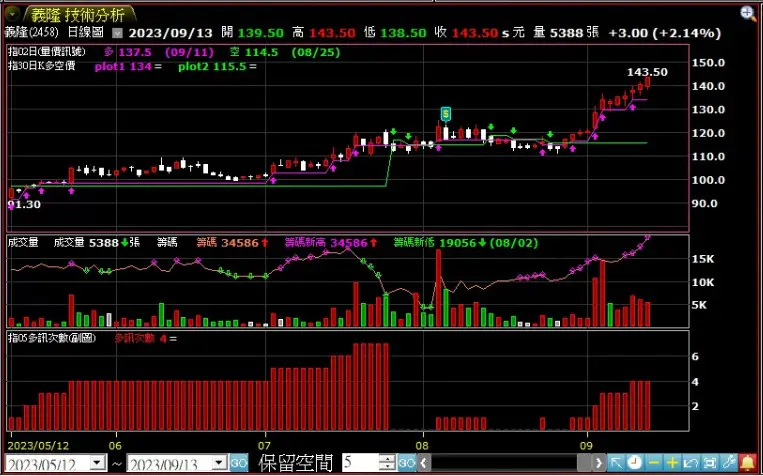The width and height of the screenshot is (763, 476).
Task: Click the minus zoom-out icon
Action: (654, 462)
